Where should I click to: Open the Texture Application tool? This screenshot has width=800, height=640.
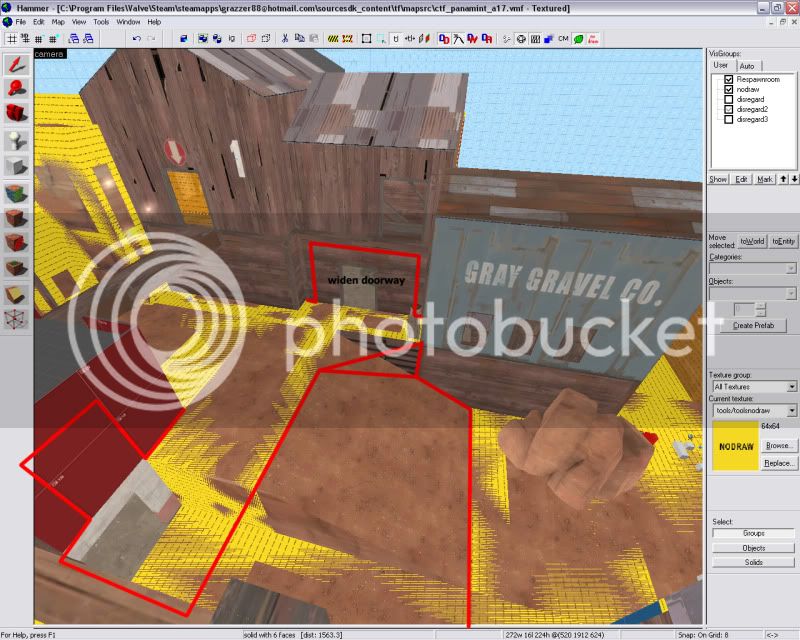(x=16, y=193)
